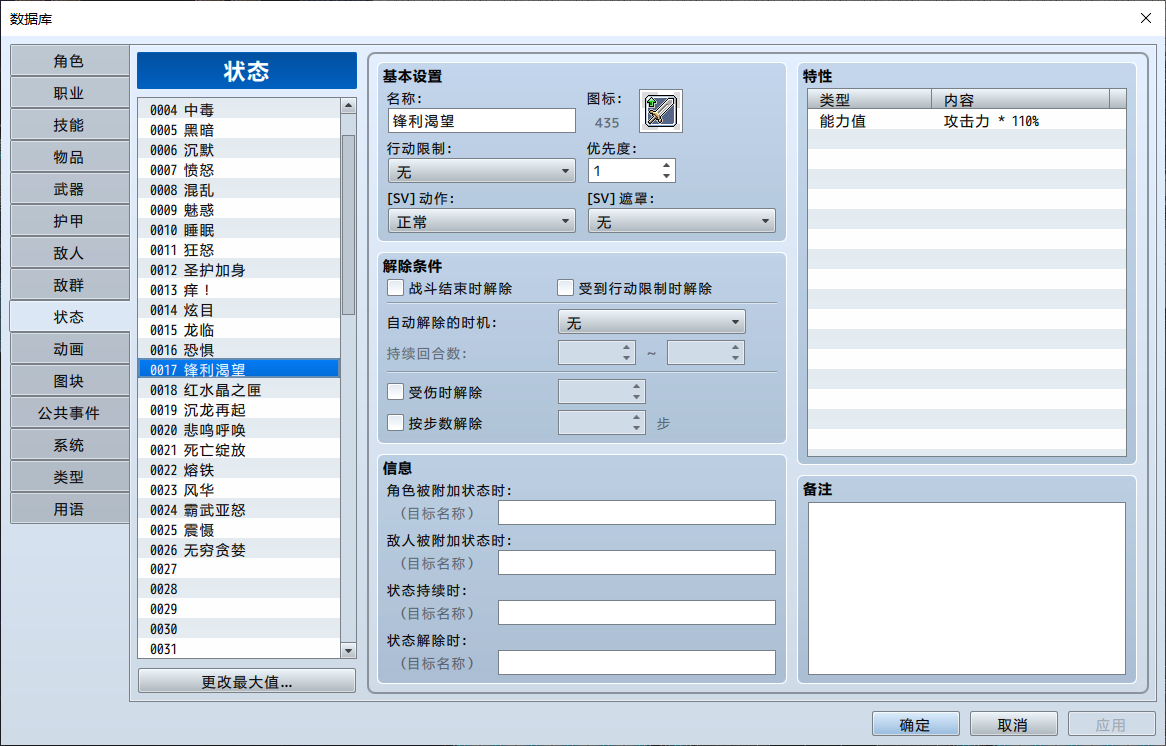The height and width of the screenshot is (746, 1166).
Task: Select state 0011 狂怒
Action: coord(239,250)
